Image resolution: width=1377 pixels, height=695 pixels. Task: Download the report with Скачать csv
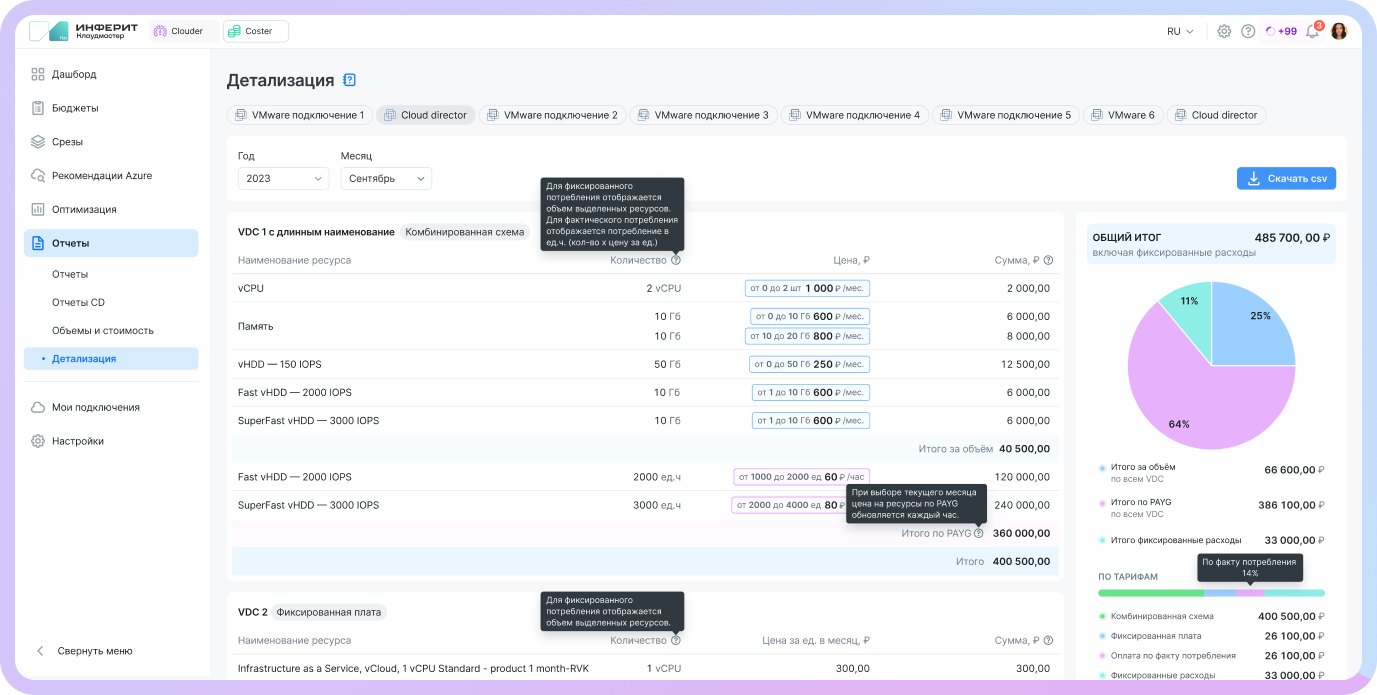pos(1286,178)
